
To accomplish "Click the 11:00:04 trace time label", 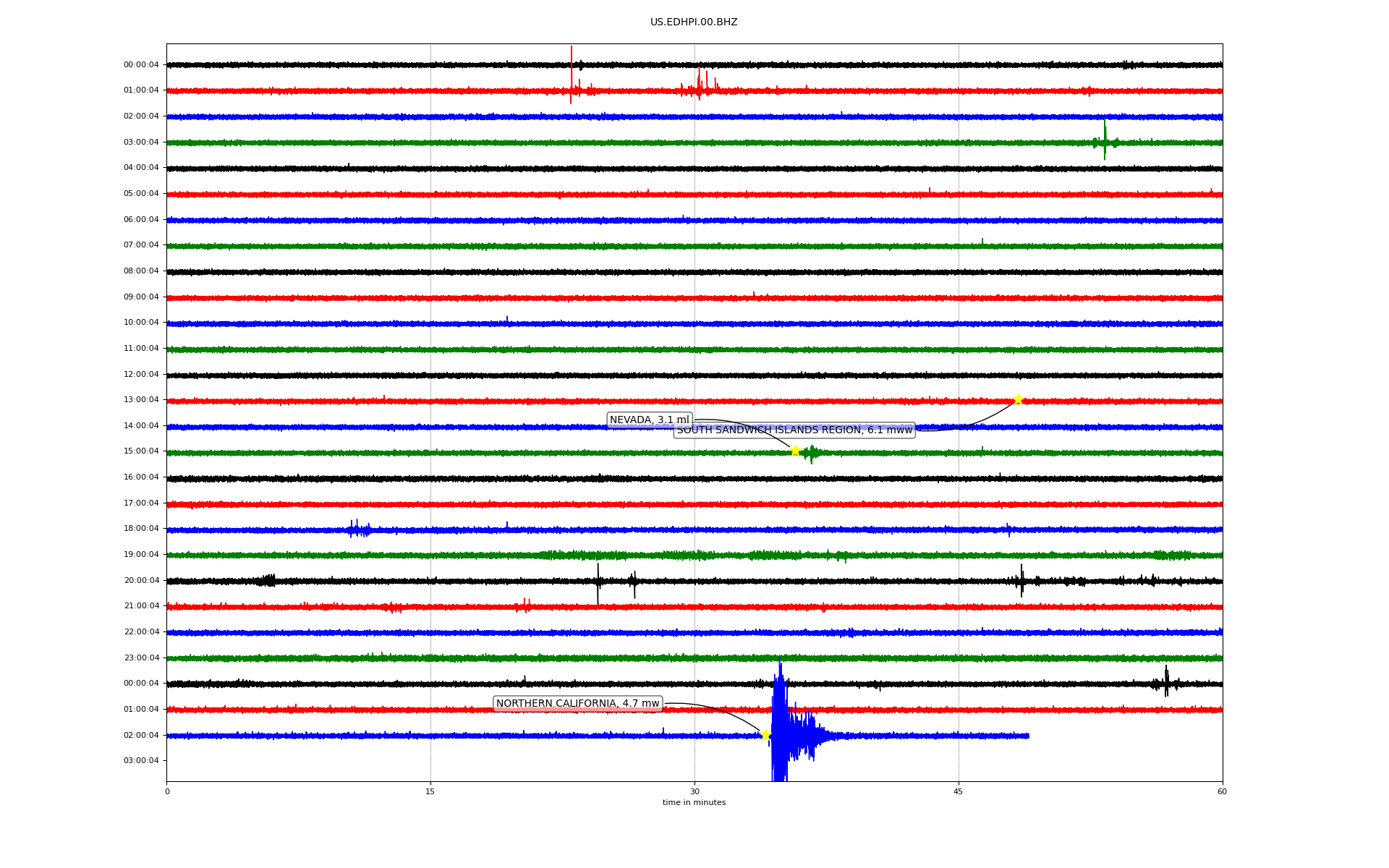I will 141,349.
